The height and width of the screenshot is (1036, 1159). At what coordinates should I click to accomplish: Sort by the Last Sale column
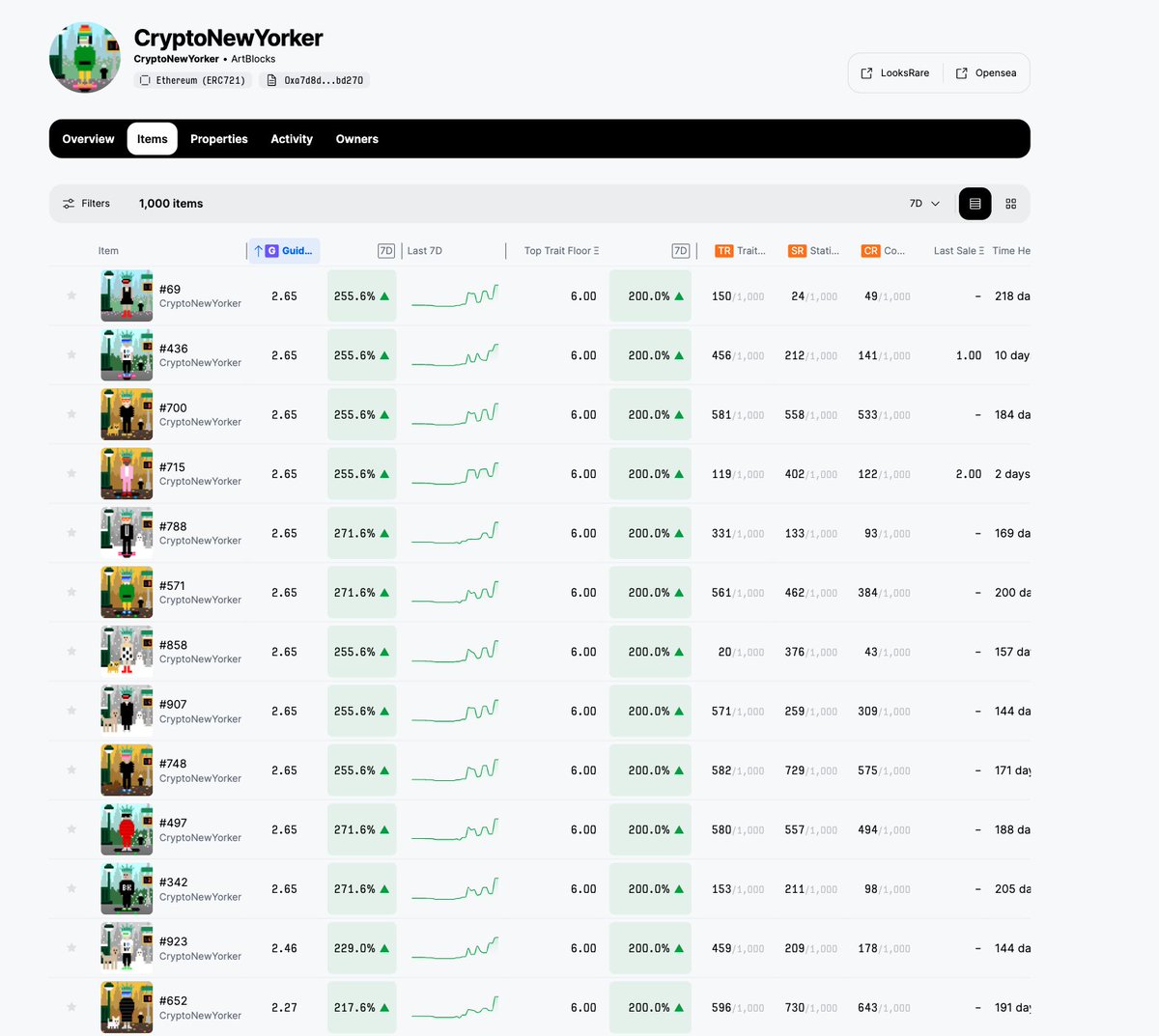[x=956, y=250]
